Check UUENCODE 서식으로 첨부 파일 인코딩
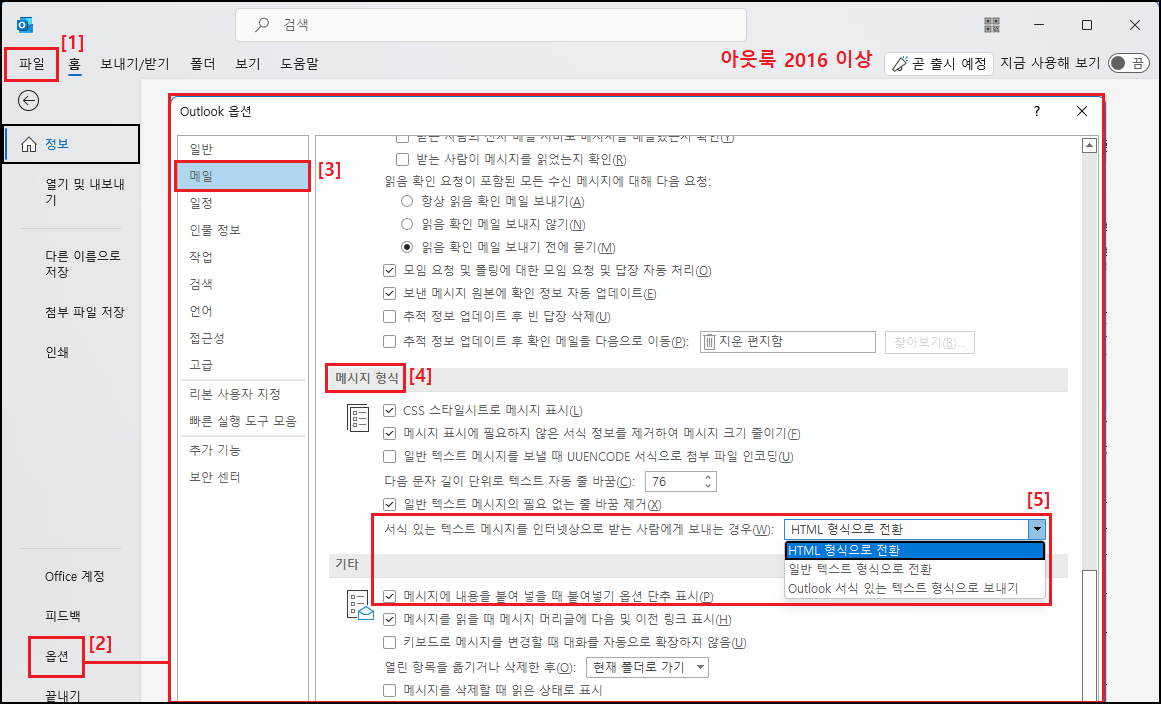Viewport: 1161px width, 704px height. [x=389, y=456]
